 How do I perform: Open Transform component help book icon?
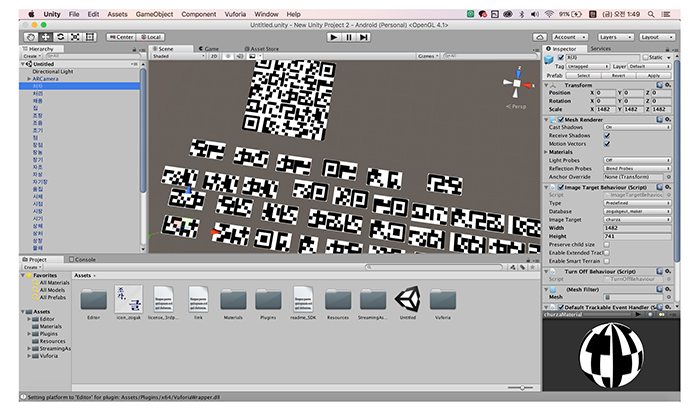(660, 85)
